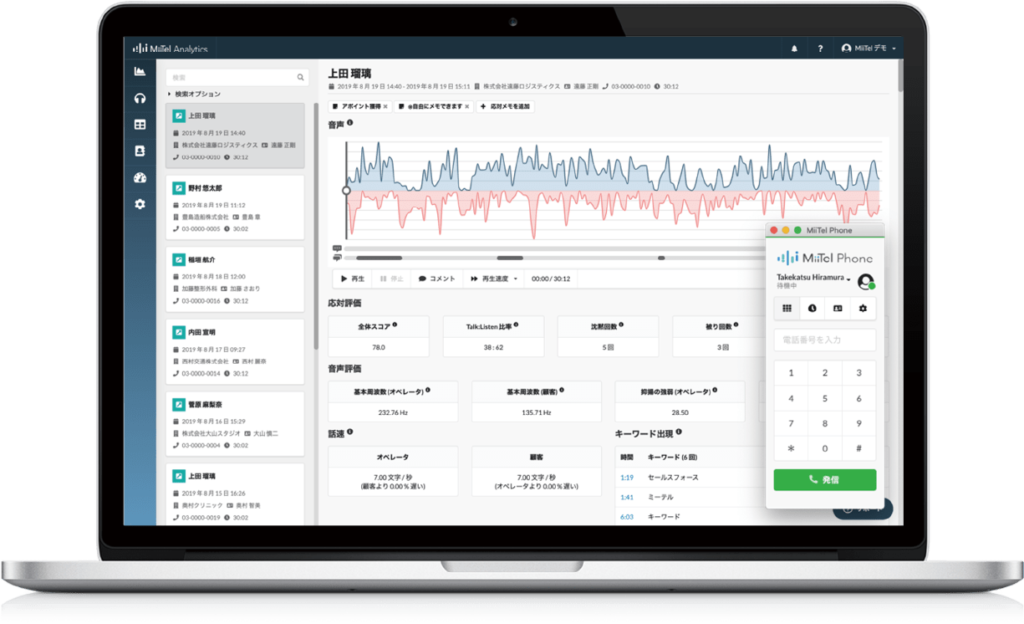This screenshot has height=624, width=1024.
Task: Open the MiiTel デモ account dropdown
Action: [869, 48]
